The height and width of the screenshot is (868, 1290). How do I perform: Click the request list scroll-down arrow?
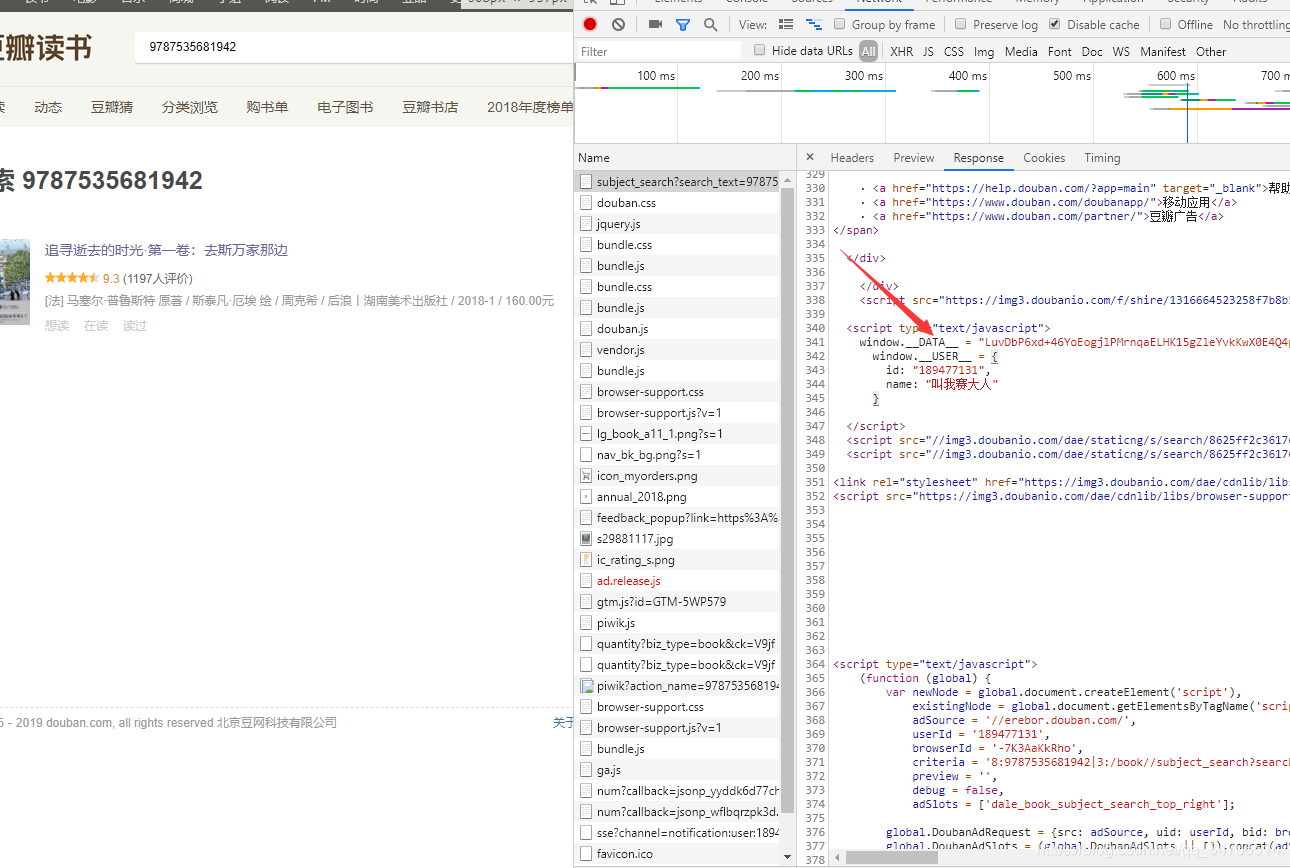[x=788, y=857]
